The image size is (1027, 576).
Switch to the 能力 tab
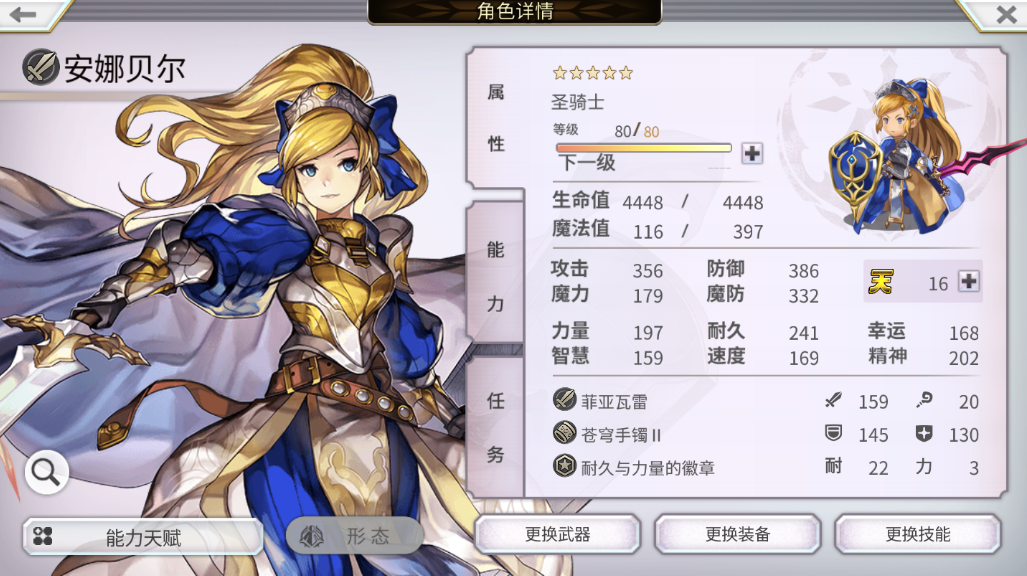point(496,277)
